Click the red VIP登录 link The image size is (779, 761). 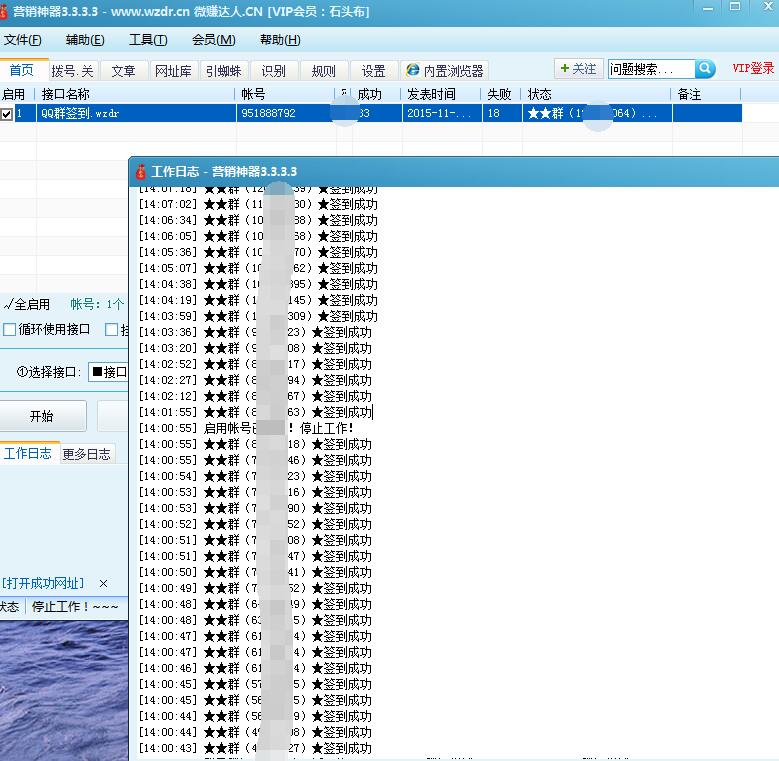(x=752, y=69)
